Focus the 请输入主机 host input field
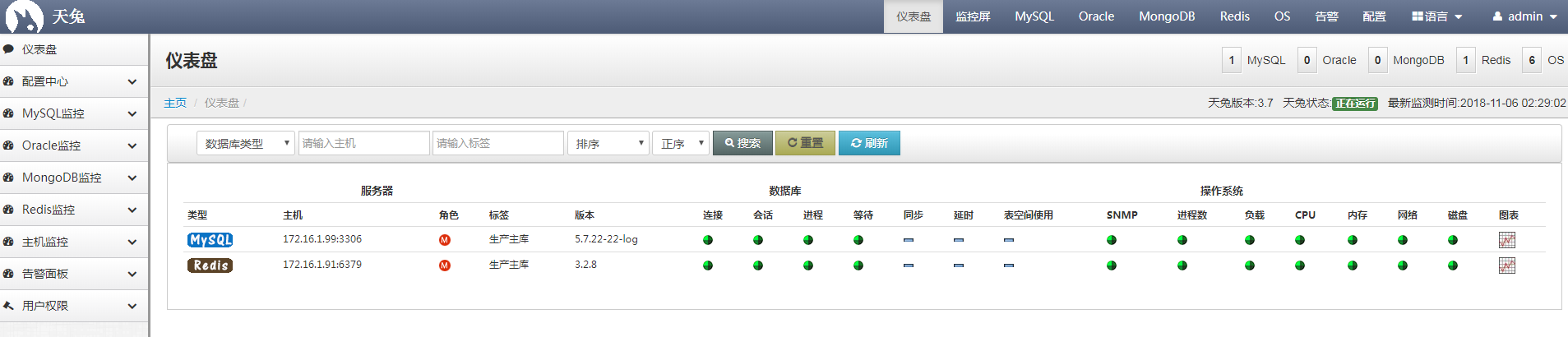The image size is (1568, 337). [x=363, y=143]
